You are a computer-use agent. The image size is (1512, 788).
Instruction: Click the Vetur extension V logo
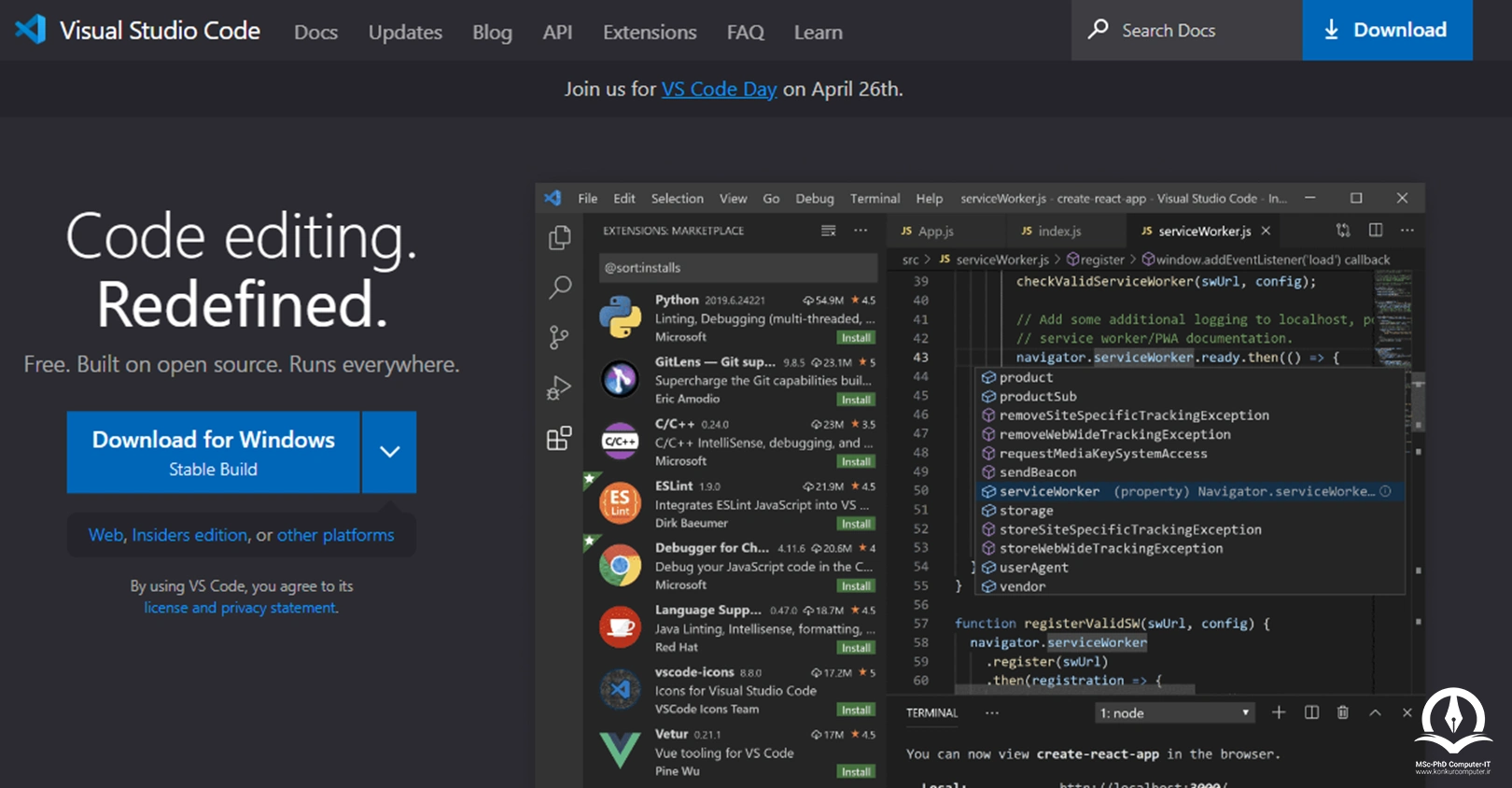coord(620,750)
